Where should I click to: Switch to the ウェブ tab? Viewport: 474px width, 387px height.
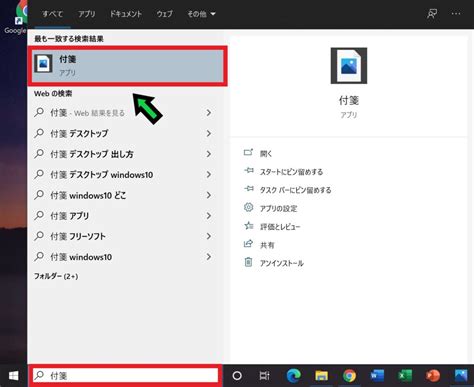pos(165,14)
